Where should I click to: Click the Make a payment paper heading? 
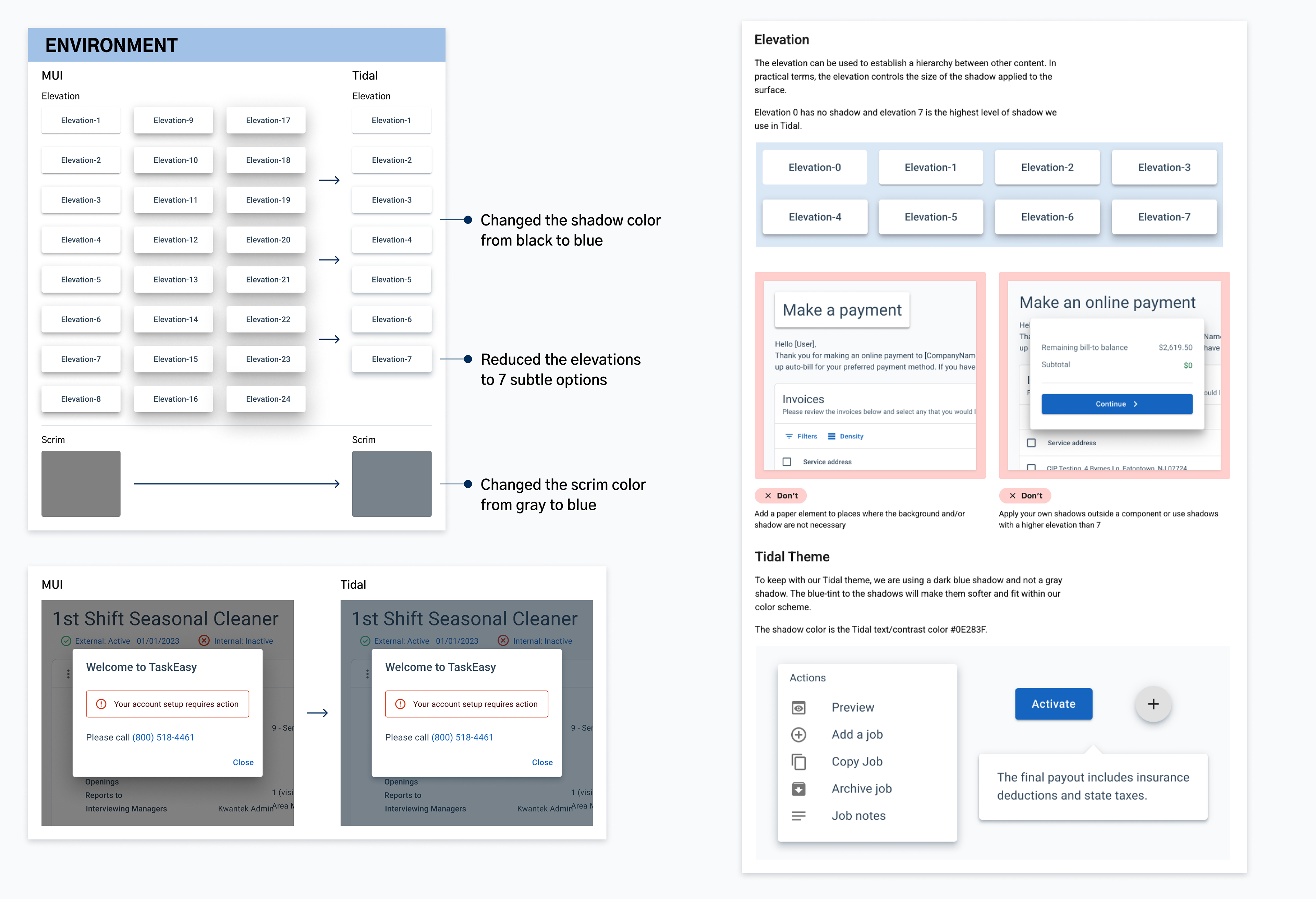pos(842,311)
